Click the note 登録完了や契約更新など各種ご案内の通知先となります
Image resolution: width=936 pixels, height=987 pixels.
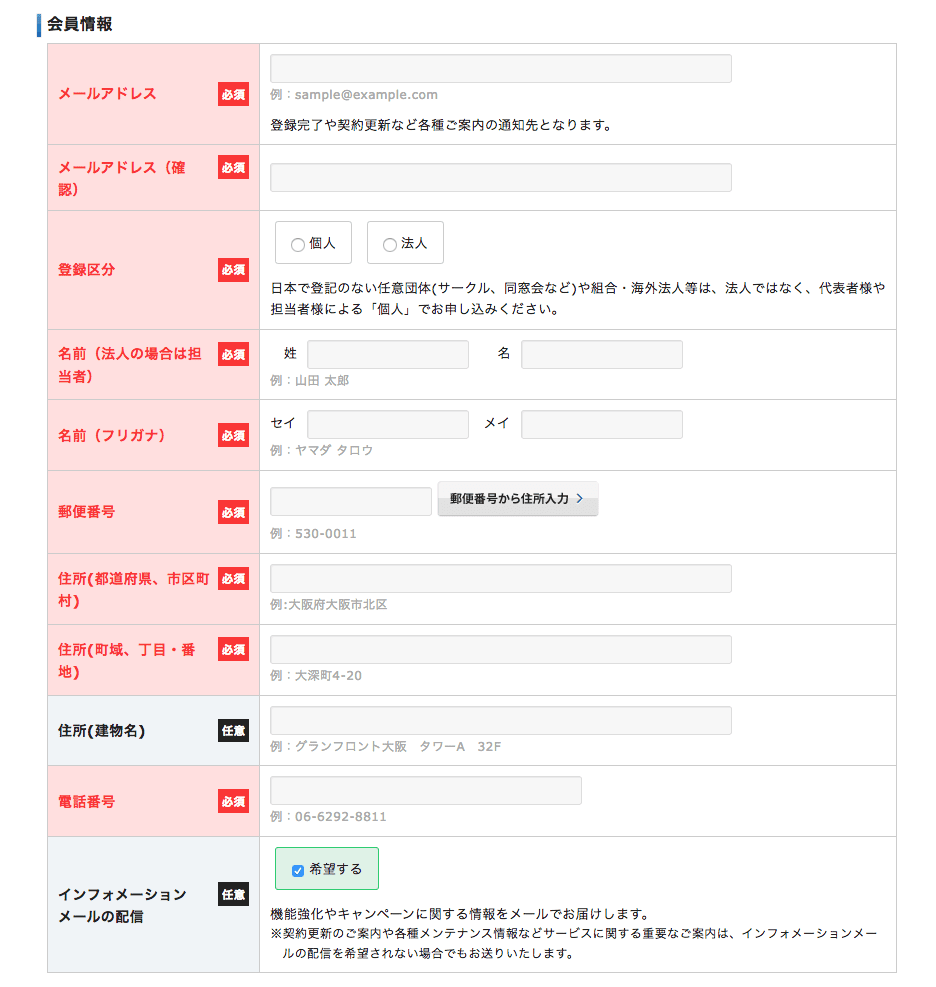[441, 125]
